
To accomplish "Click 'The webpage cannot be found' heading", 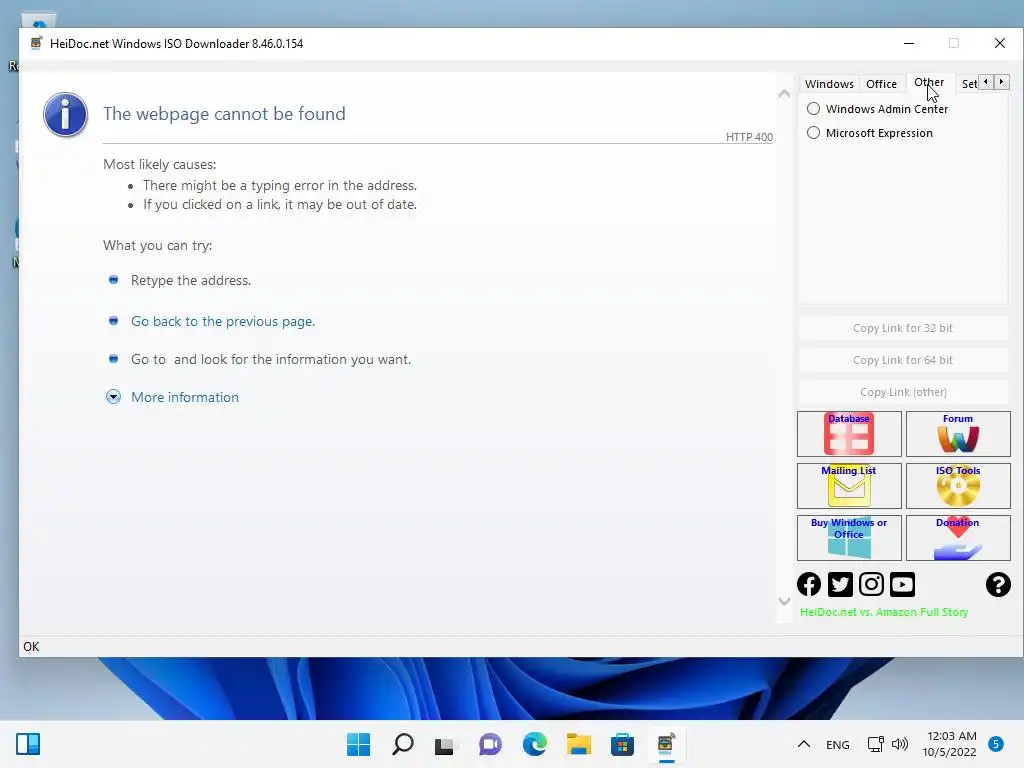I will [224, 114].
